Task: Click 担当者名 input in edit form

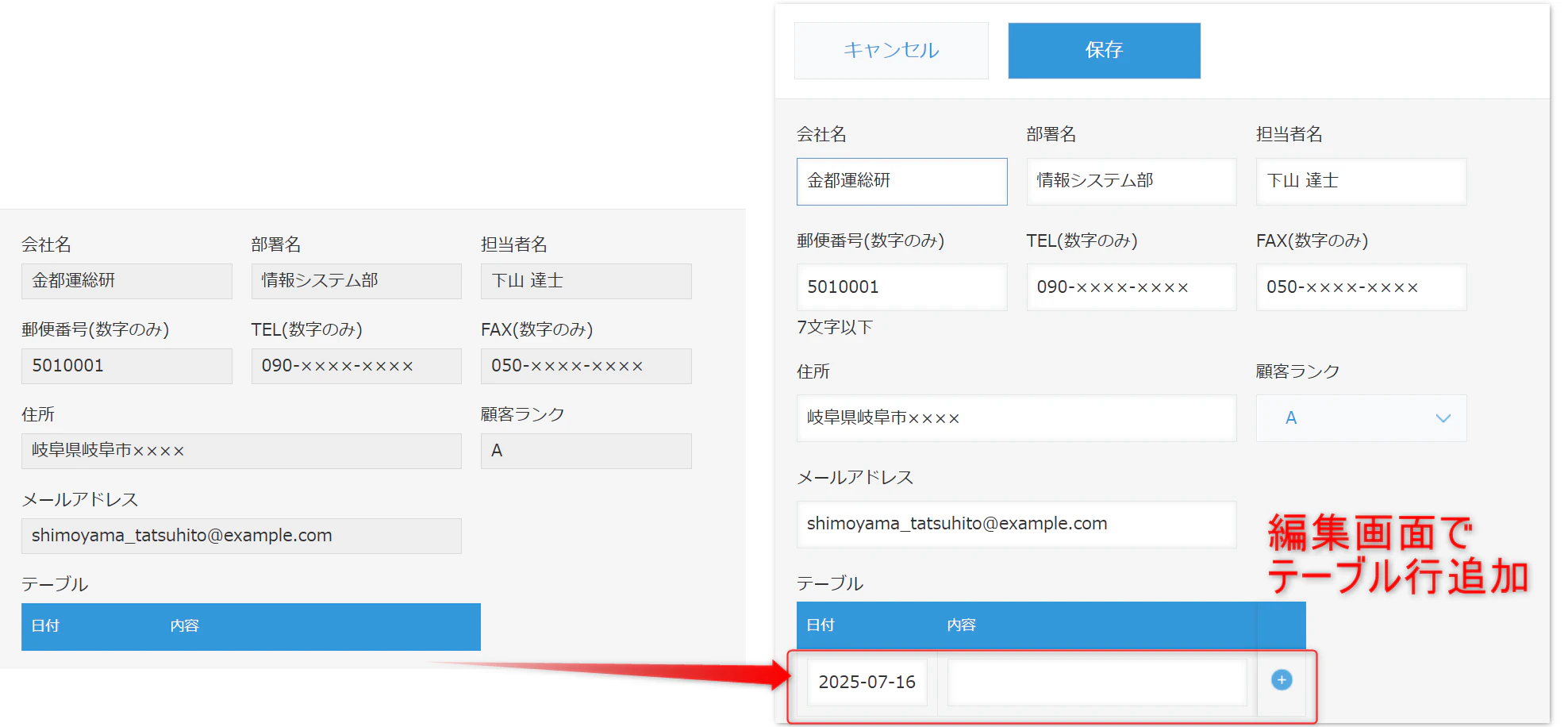Action: click(1361, 181)
